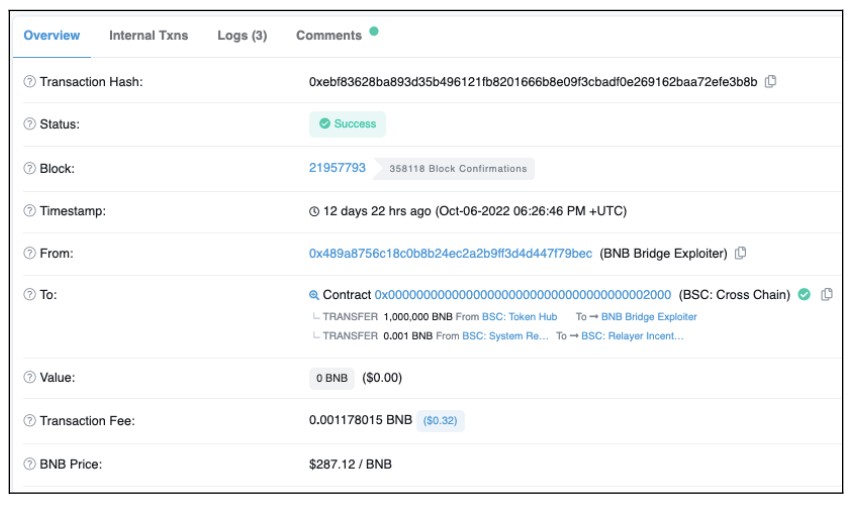Click the 1,000,000 BNB transfer amount
Screen dimensions: 860x510
tap(418, 317)
